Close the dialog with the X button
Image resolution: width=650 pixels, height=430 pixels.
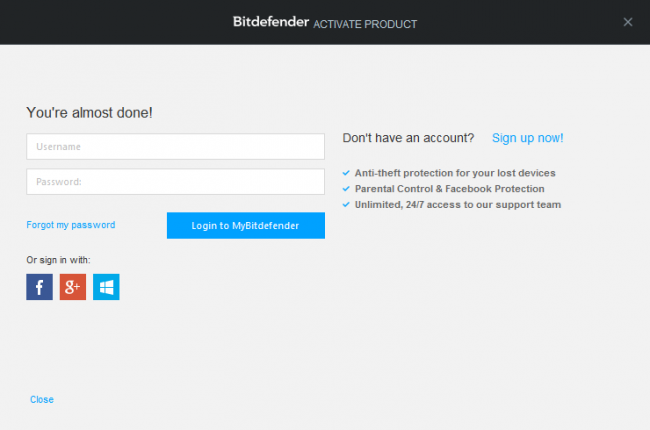(628, 22)
